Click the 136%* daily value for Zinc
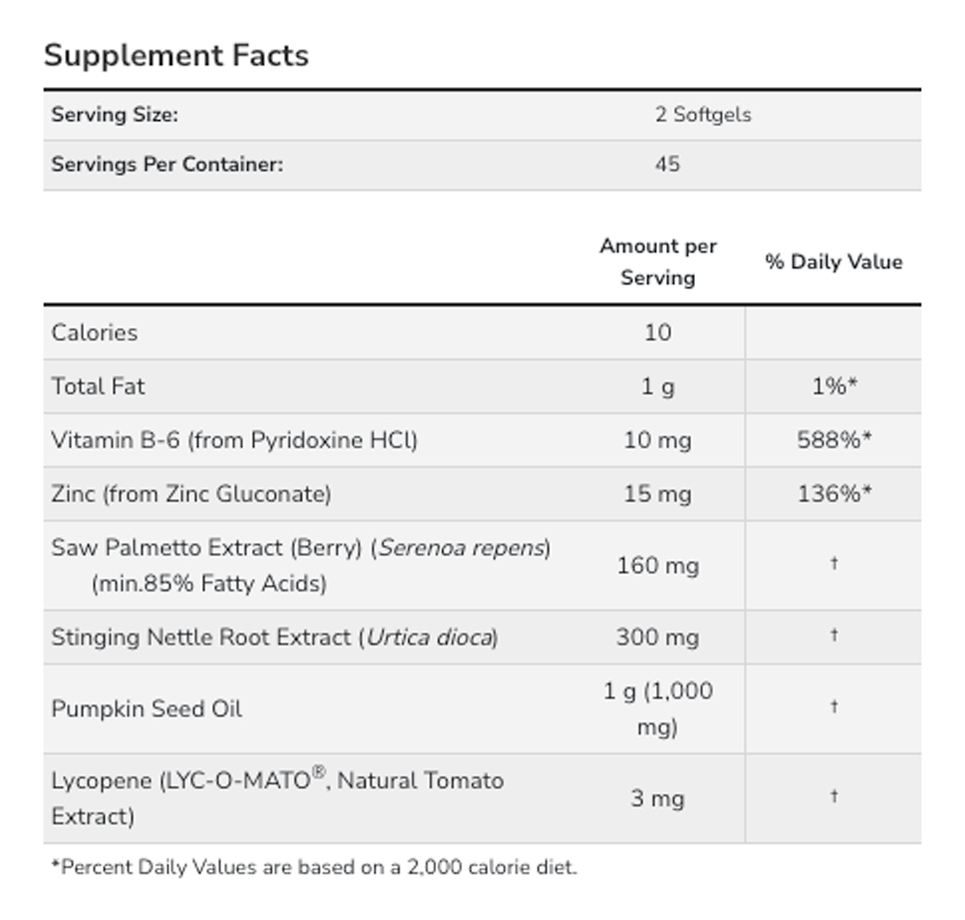The image size is (965, 920). point(834,493)
